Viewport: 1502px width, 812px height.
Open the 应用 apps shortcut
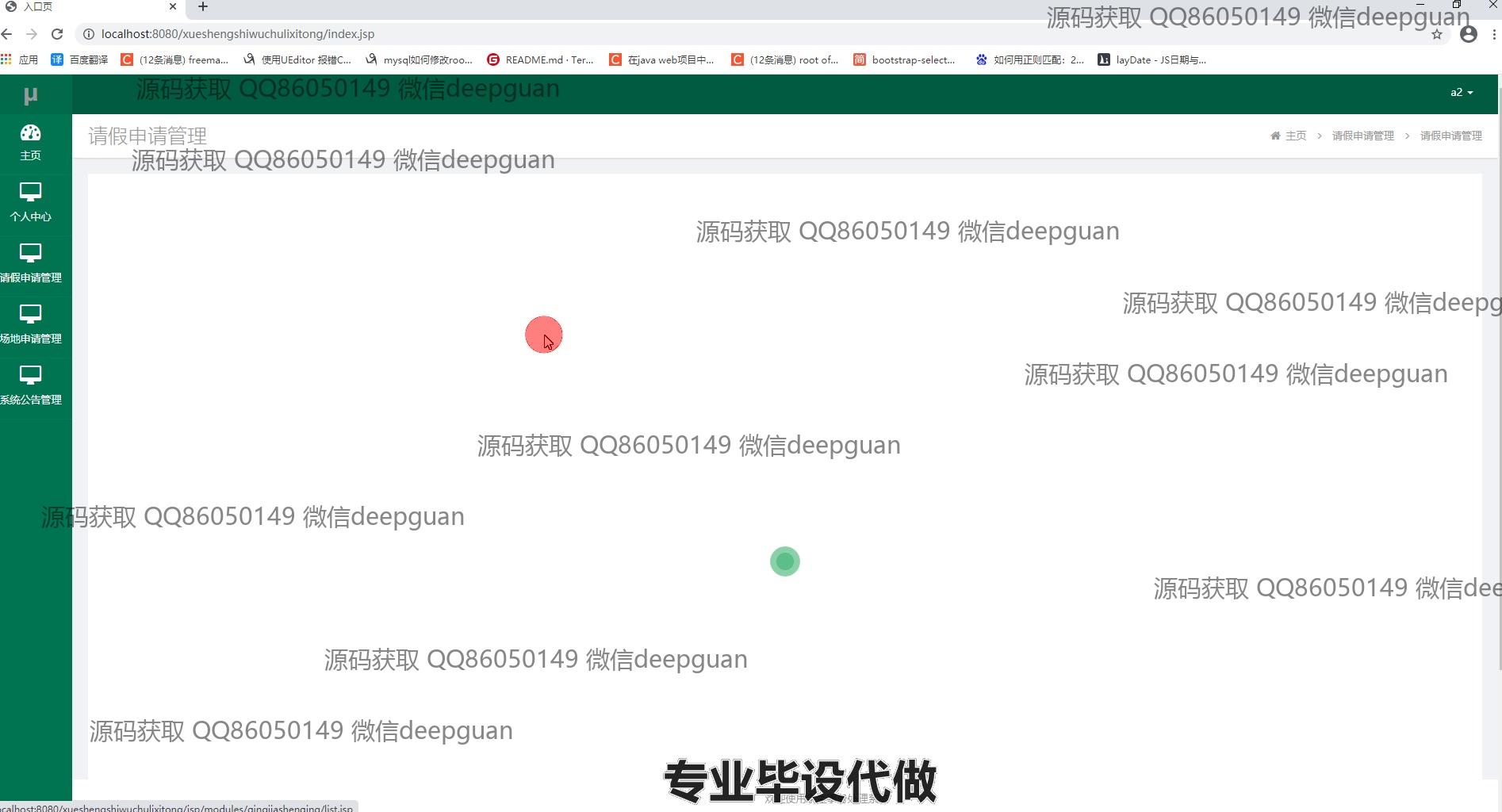coord(20,59)
